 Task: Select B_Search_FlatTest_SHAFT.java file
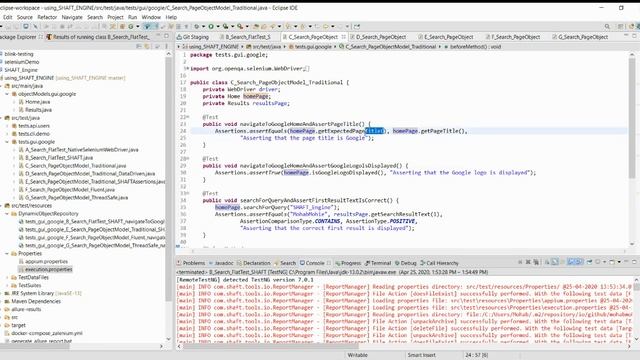(59, 158)
